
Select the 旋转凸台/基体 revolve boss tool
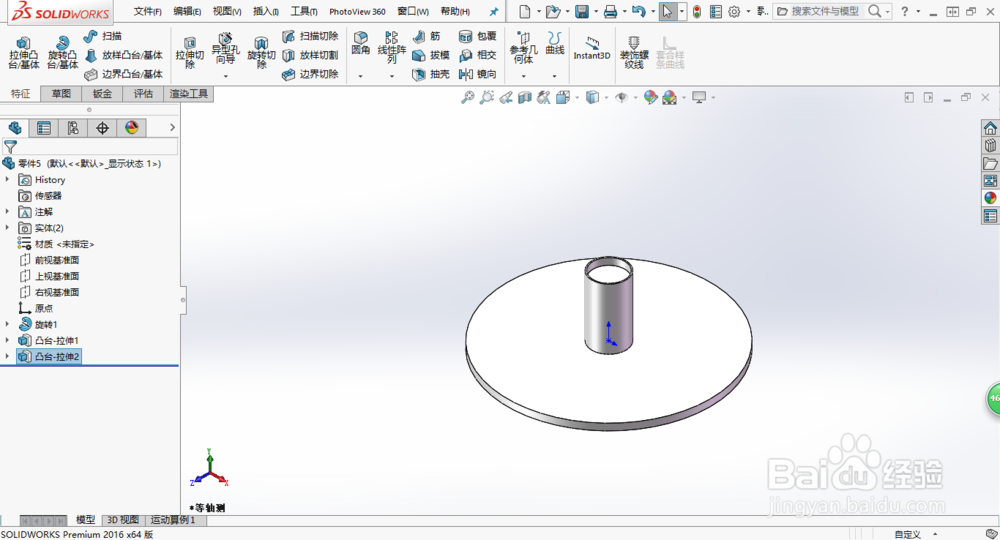click(62, 52)
